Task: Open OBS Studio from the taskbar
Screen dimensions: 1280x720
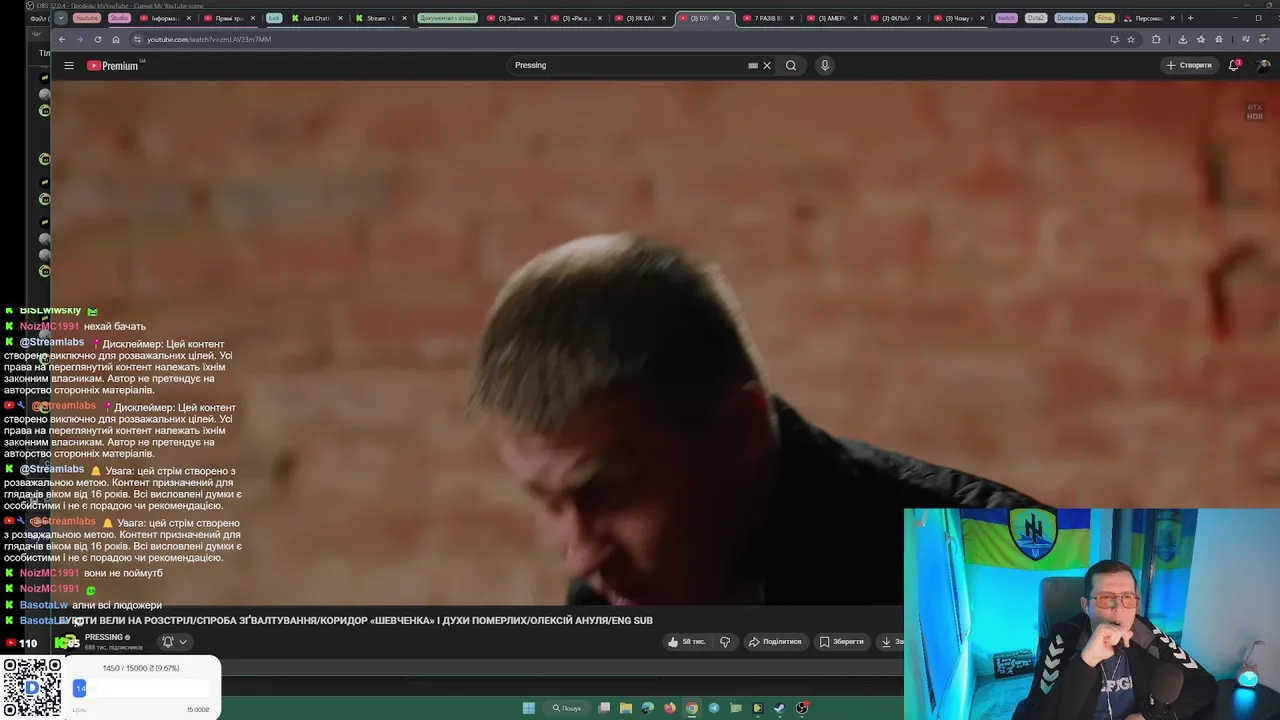Action: 802,708
